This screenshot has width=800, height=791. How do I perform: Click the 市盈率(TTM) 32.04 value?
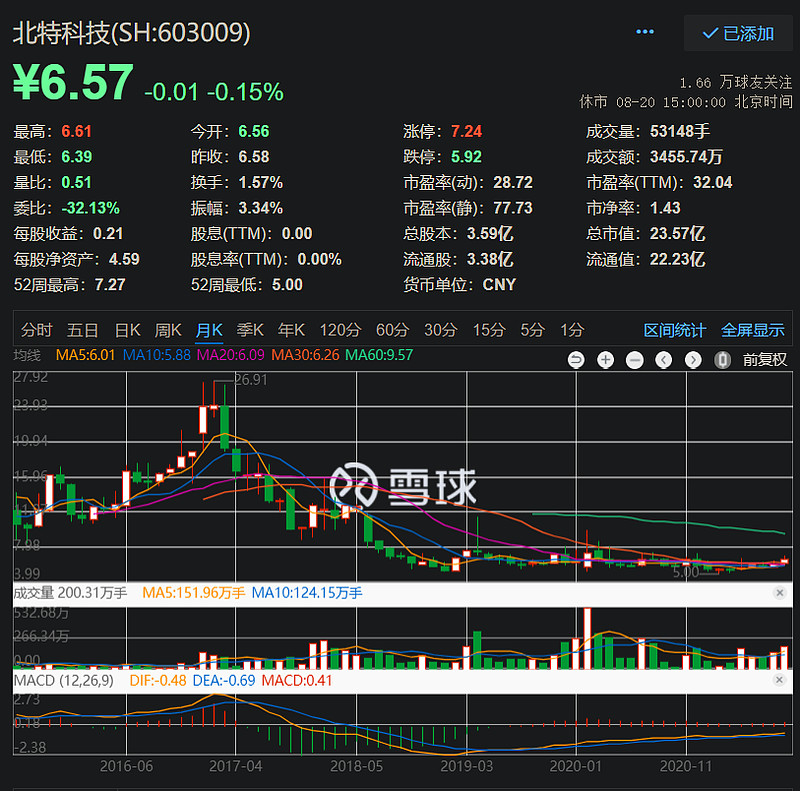pyautogui.click(x=712, y=183)
